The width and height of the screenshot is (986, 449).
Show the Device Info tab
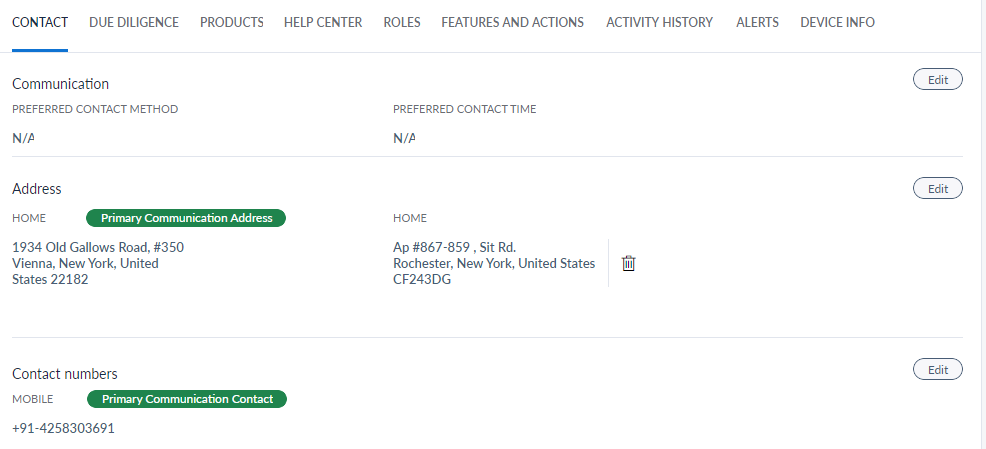coord(837,22)
